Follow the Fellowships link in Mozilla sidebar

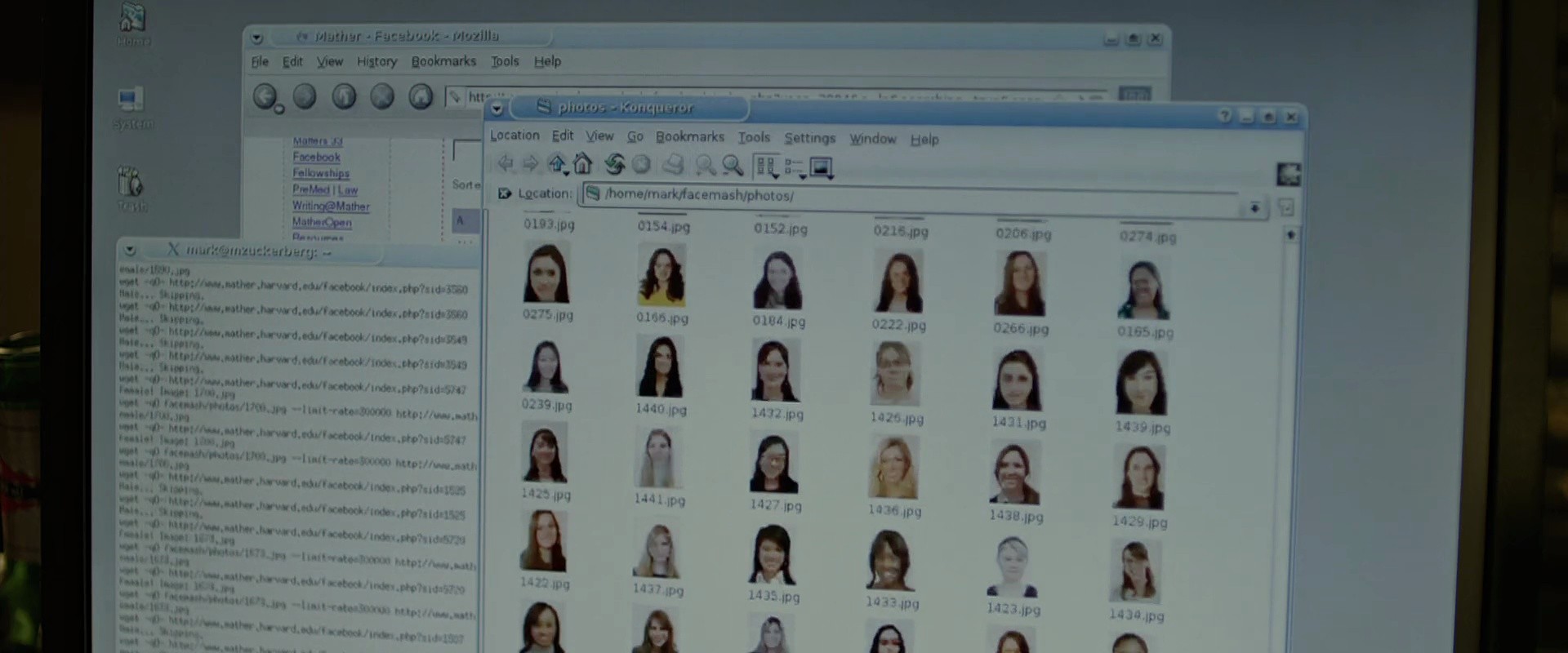(321, 173)
